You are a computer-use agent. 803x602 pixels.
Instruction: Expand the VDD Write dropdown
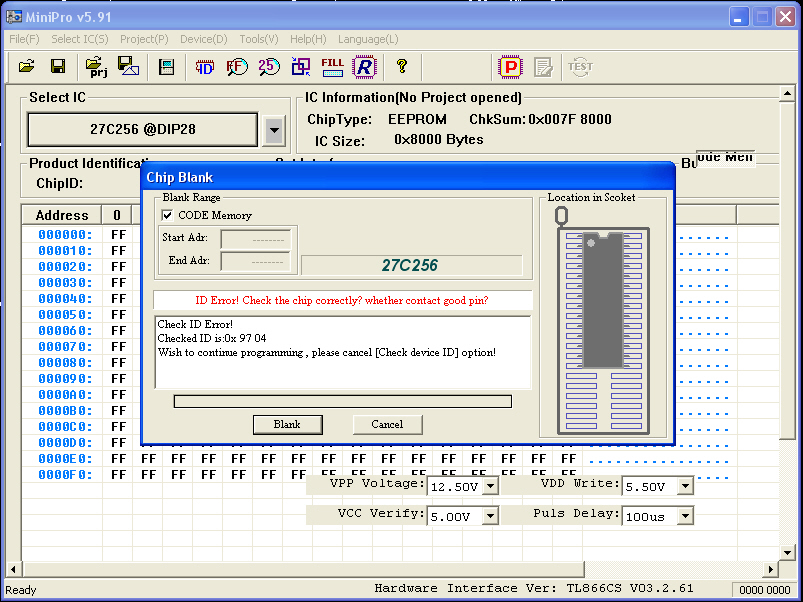coord(685,486)
